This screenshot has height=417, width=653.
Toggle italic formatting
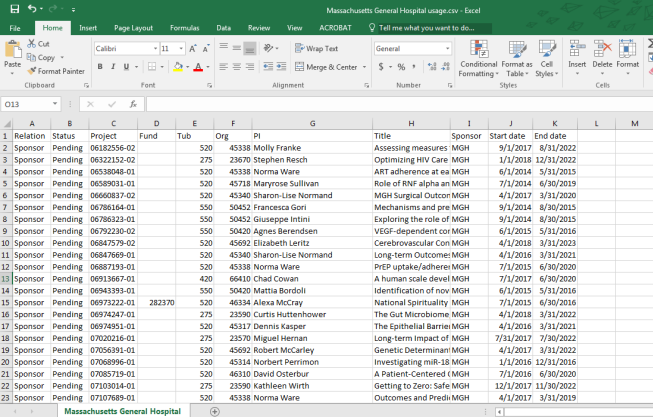click(x=113, y=67)
